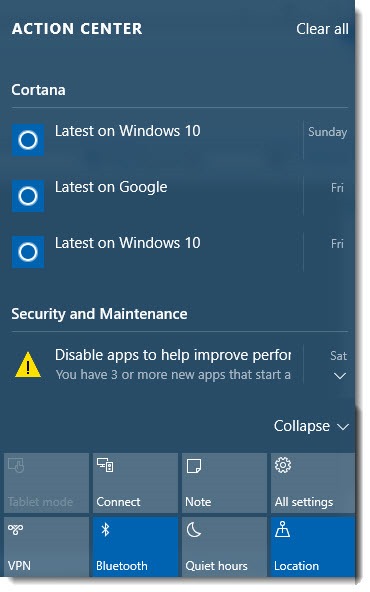Click the Collapse chevron arrow
Image resolution: width=370 pixels, height=592 pixels.
343,427
